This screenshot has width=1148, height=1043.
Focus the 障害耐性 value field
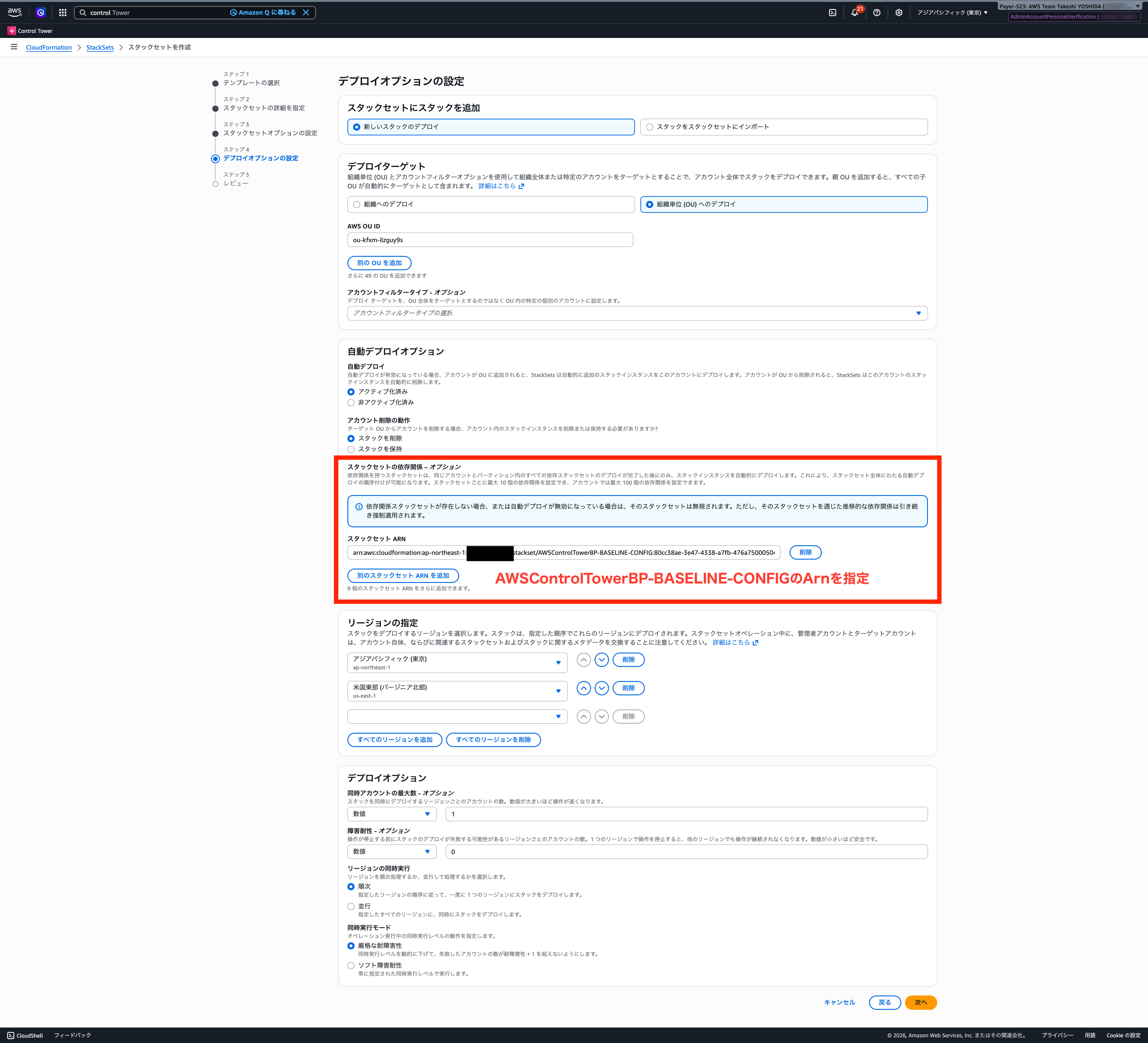point(687,852)
